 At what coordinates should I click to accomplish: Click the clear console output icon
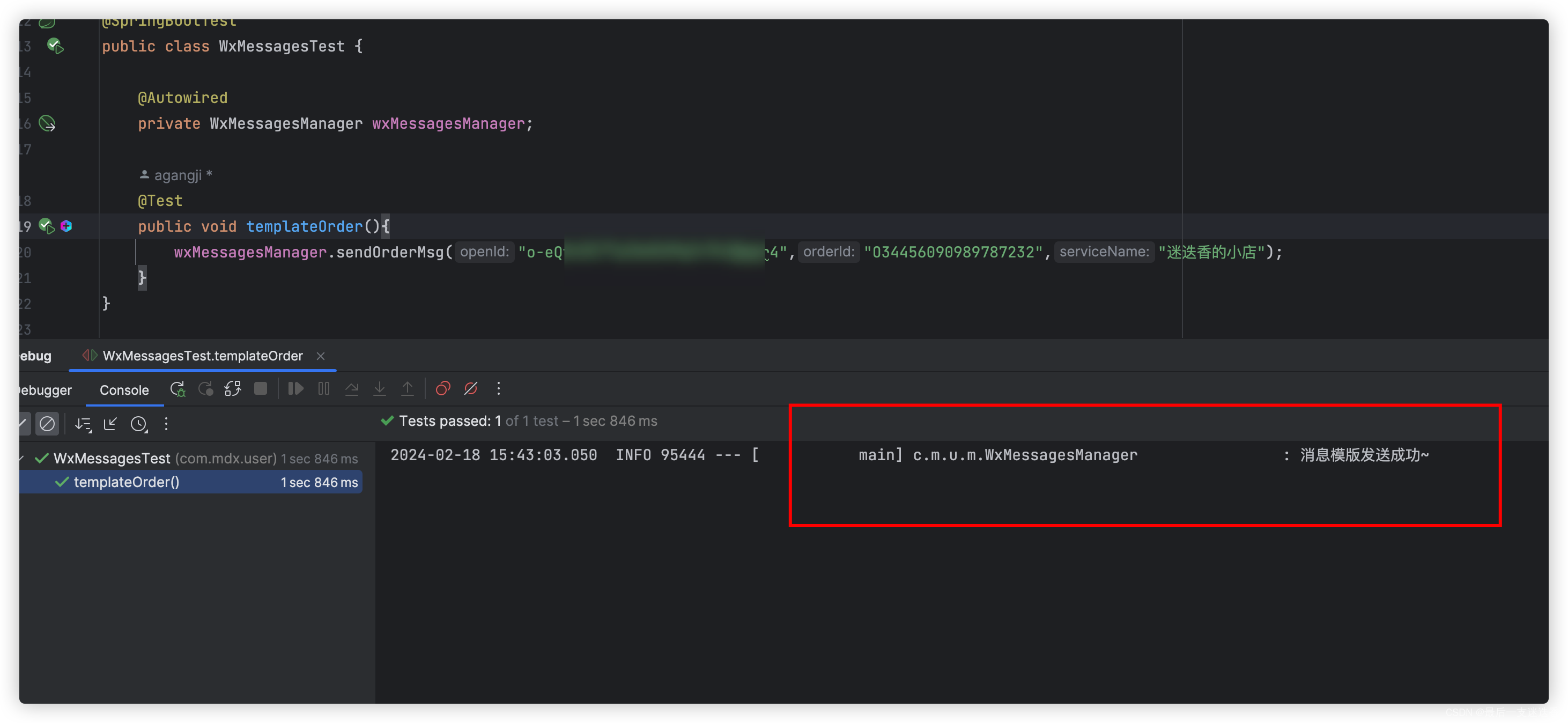coord(48,425)
